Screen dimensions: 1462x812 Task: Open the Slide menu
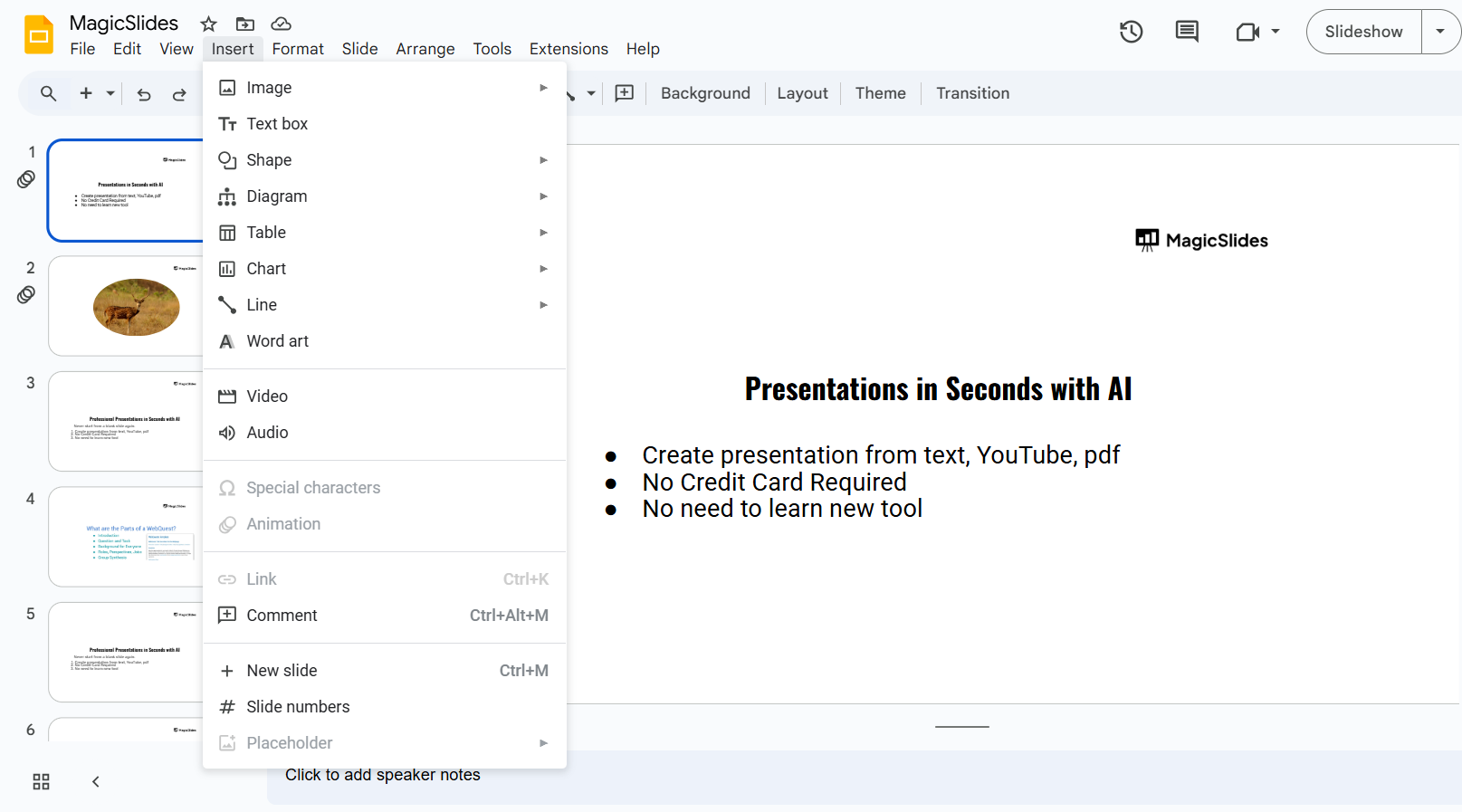(359, 49)
